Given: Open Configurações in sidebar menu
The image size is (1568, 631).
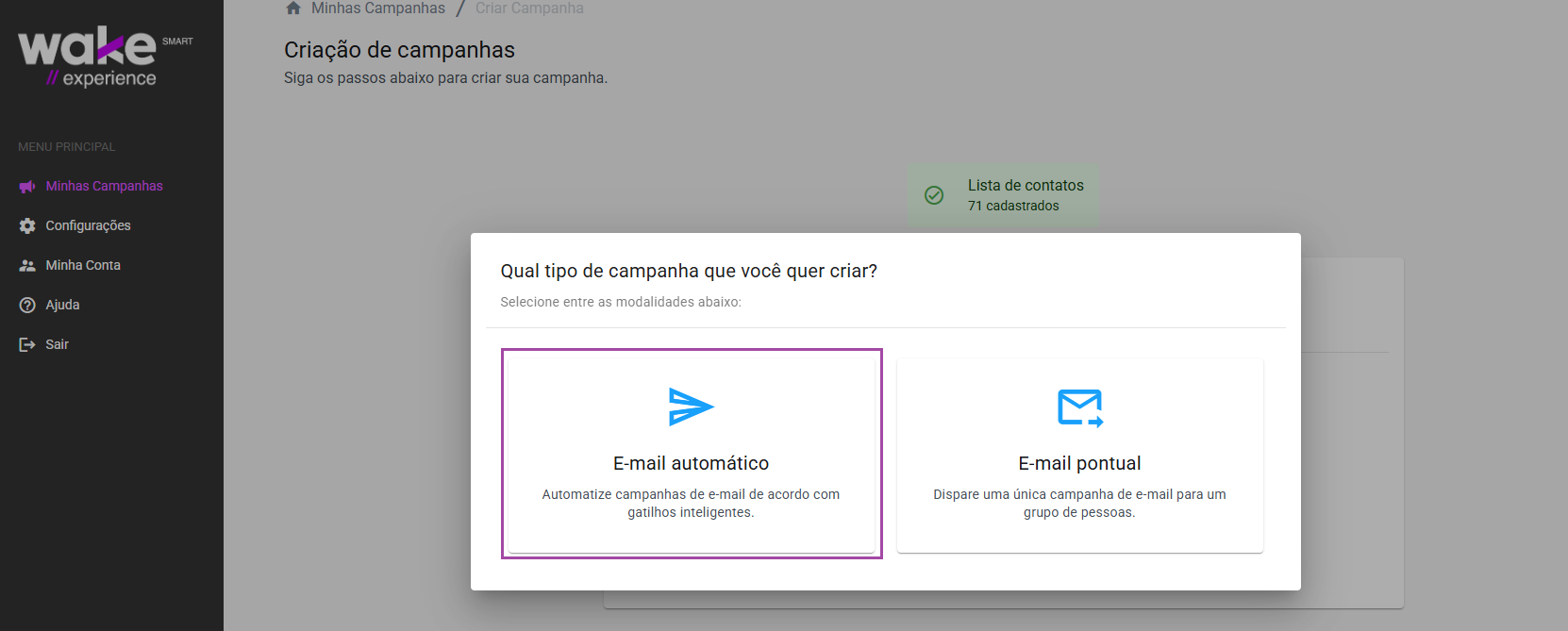Looking at the screenshot, I should tap(88, 226).
